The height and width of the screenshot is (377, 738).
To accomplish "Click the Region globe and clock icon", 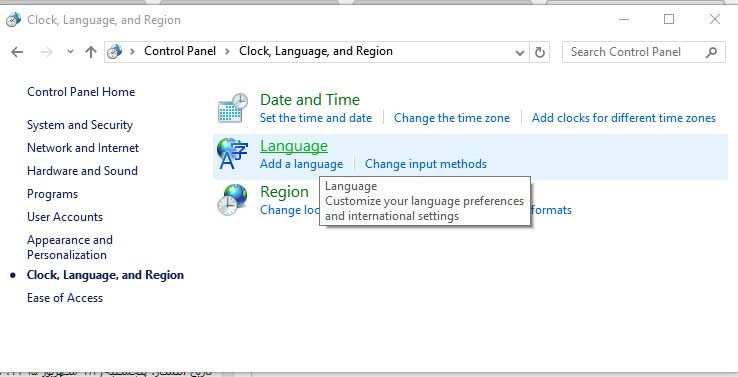I will click(232, 200).
